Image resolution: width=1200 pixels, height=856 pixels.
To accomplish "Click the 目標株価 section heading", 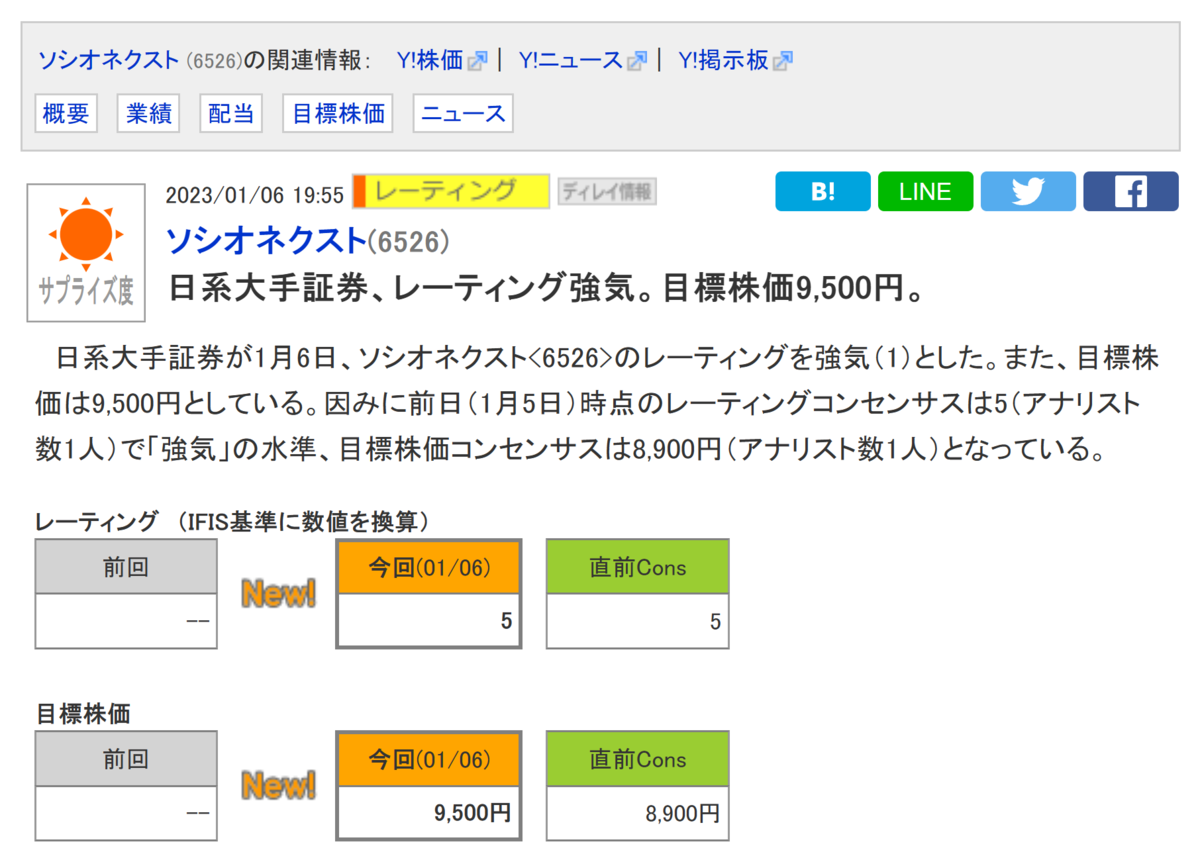I will (84, 713).
